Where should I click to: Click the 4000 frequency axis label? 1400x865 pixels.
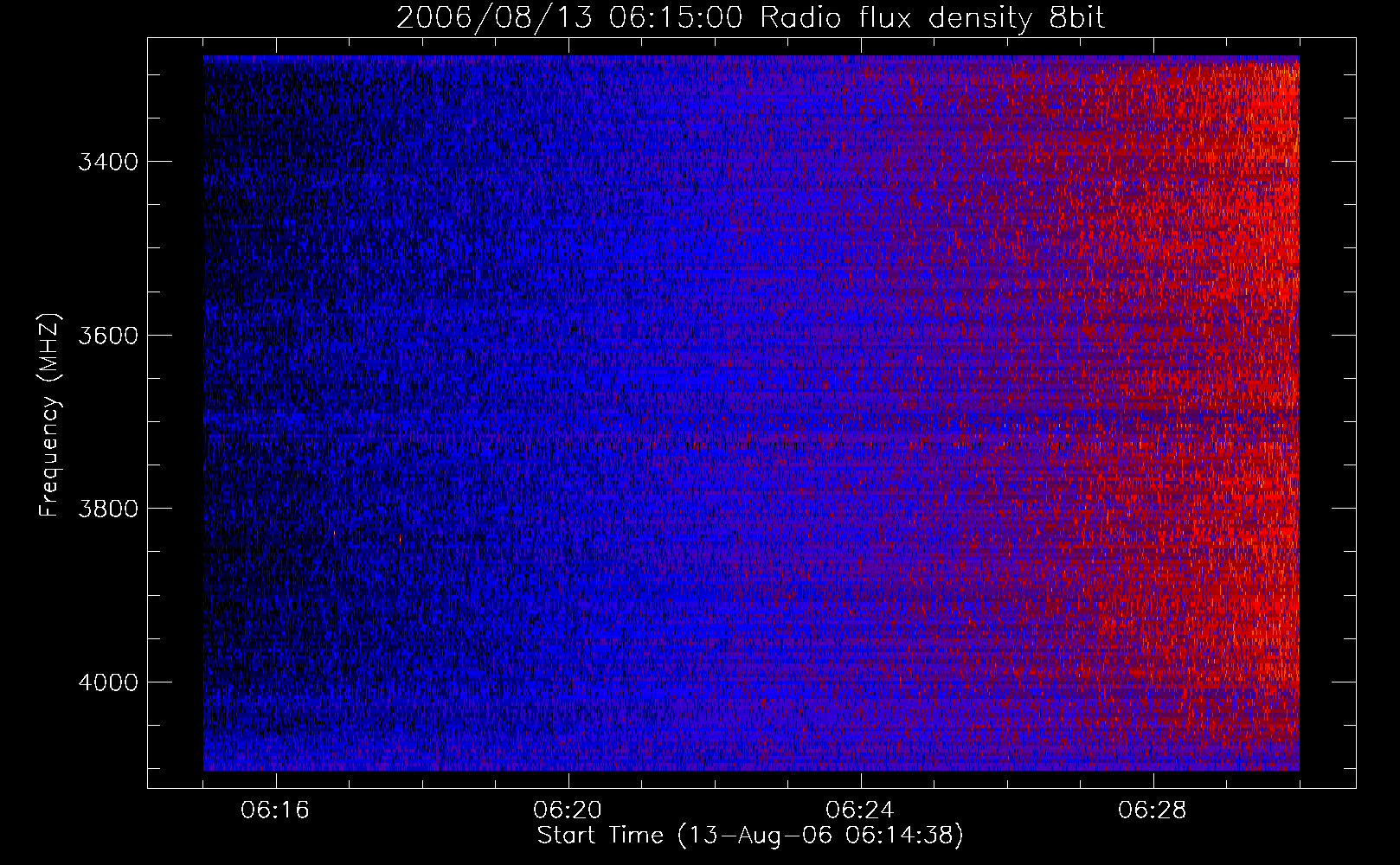pos(108,682)
